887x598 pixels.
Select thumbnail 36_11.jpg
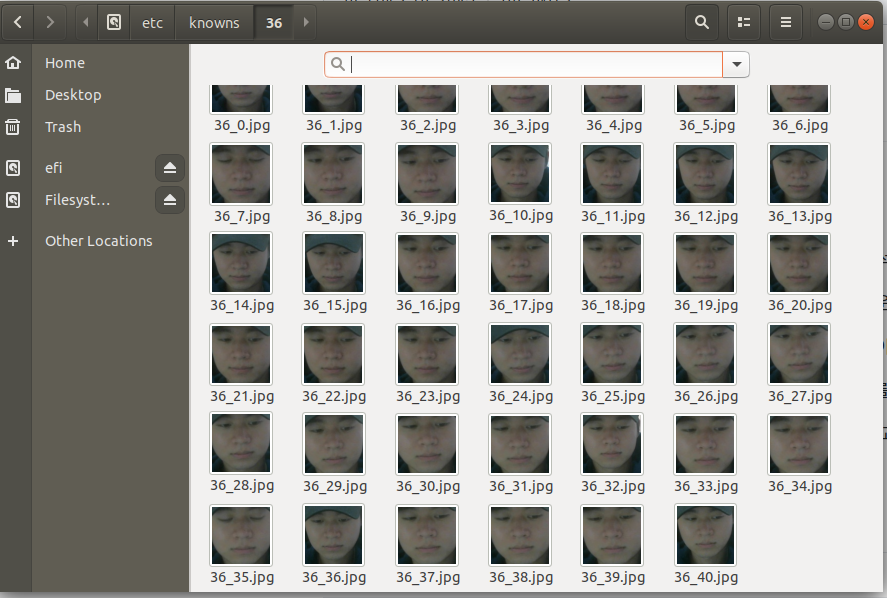pos(612,174)
